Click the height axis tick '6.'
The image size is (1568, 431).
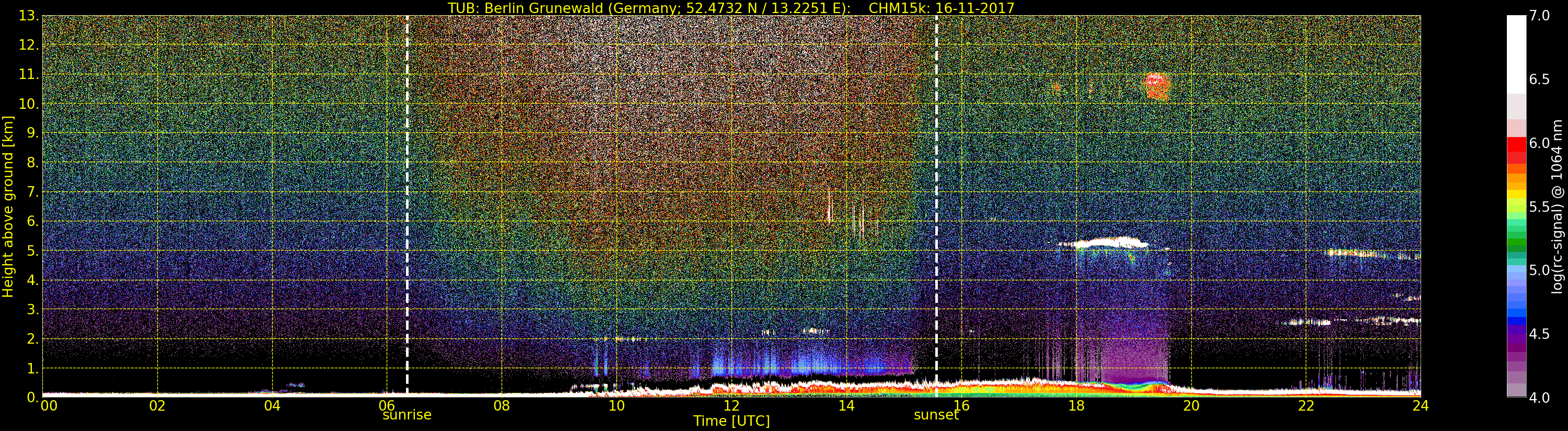[x=32, y=221]
